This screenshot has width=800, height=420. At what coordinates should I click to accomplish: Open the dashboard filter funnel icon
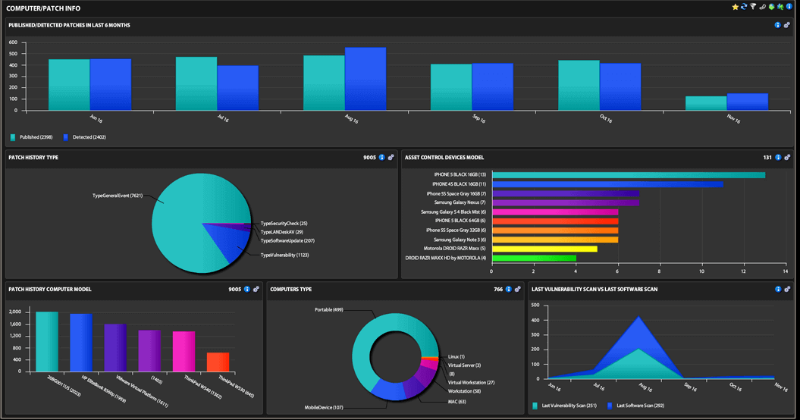(x=753, y=7)
